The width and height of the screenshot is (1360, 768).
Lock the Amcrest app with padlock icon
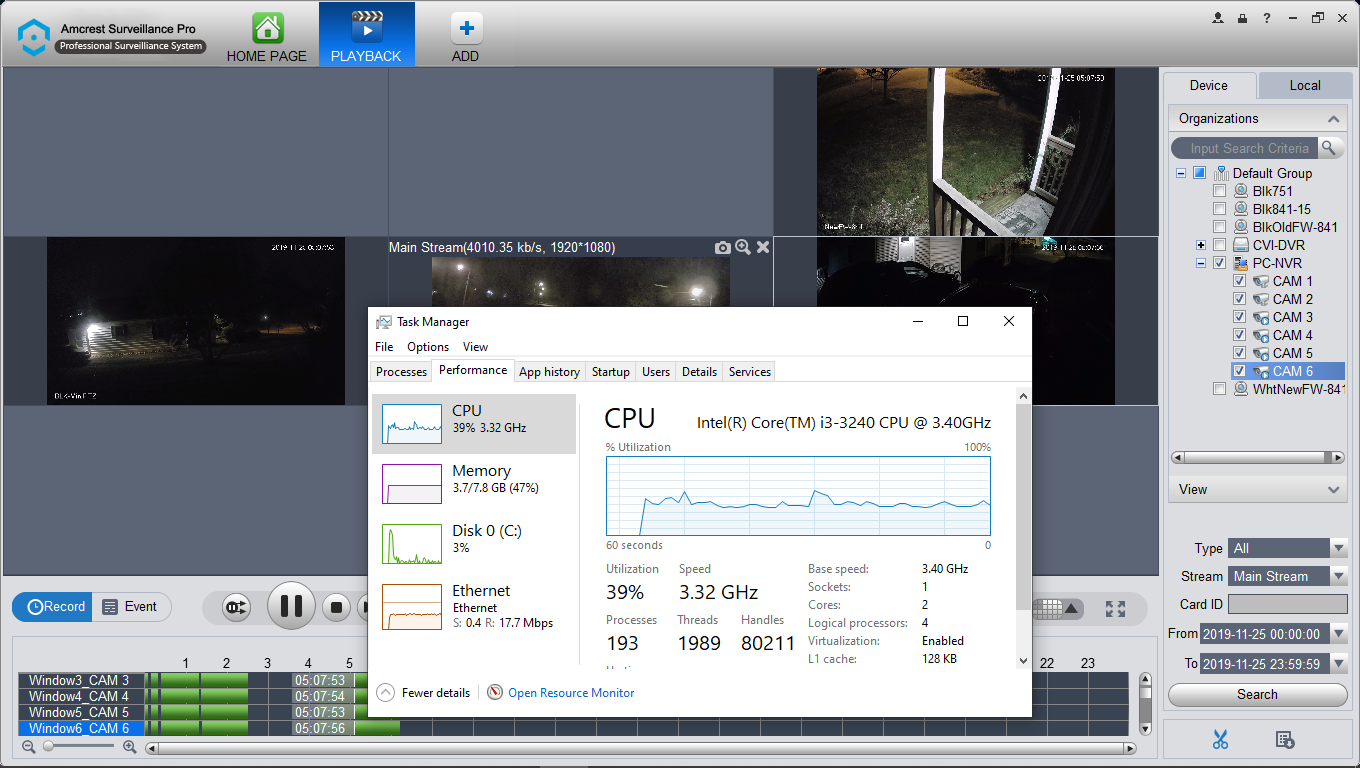[x=1242, y=18]
